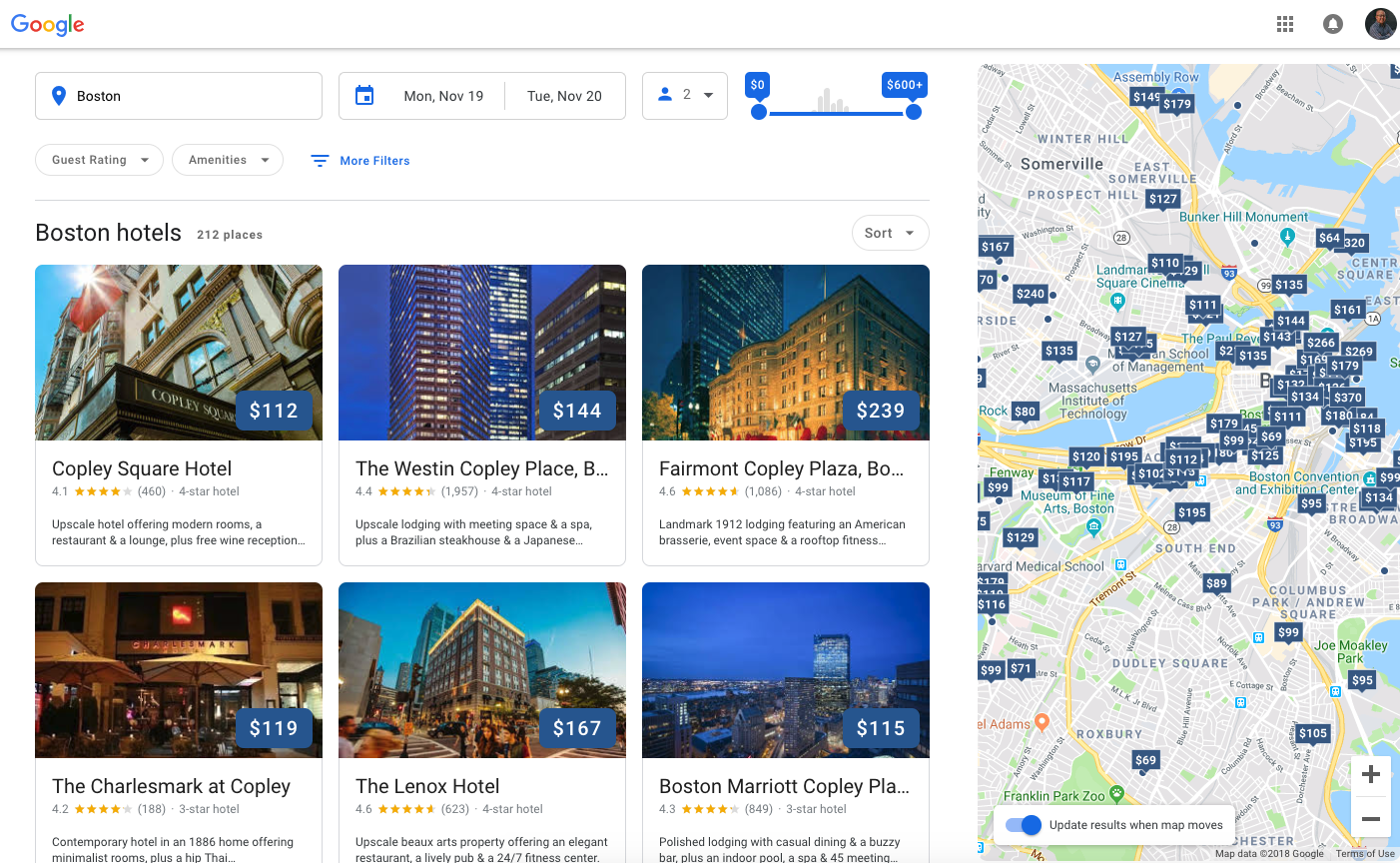Click the $144 price badge
The image size is (1400, 863).
(x=577, y=411)
